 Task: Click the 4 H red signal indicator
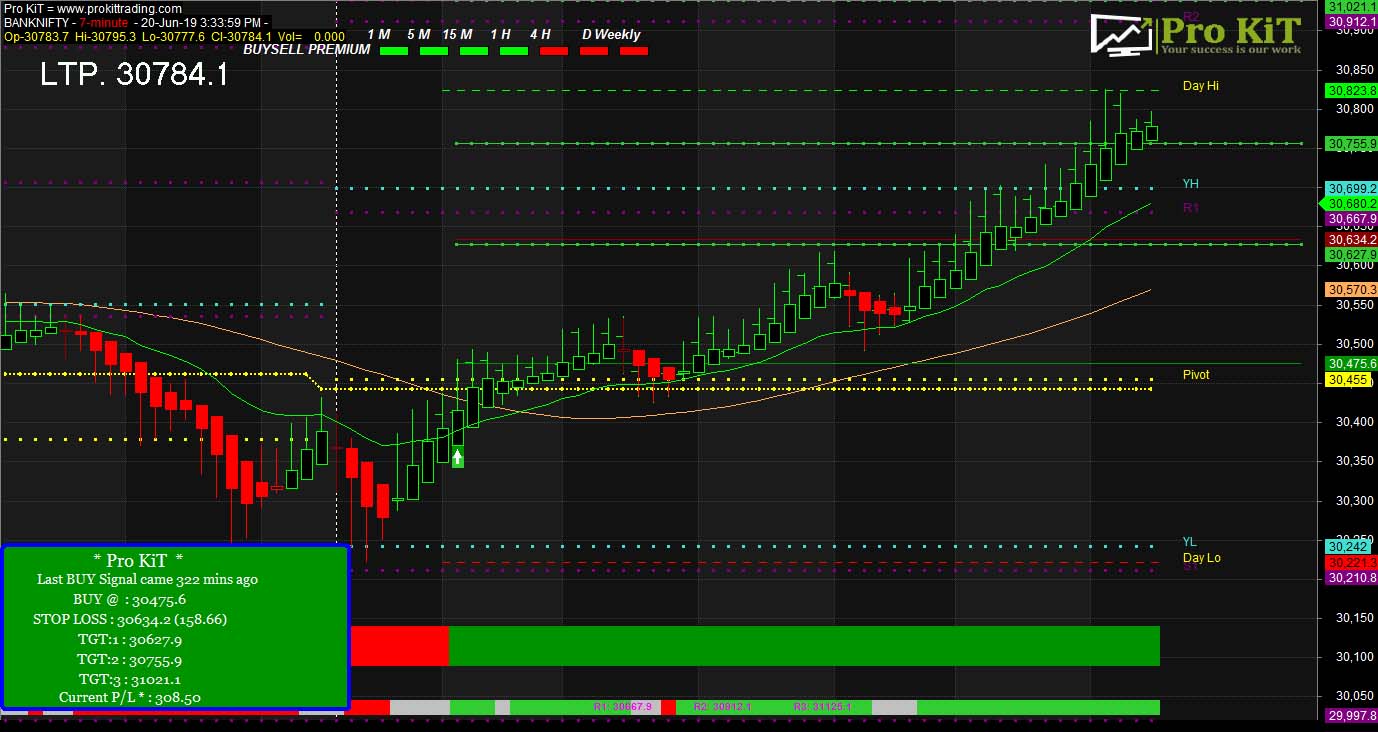[x=553, y=50]
